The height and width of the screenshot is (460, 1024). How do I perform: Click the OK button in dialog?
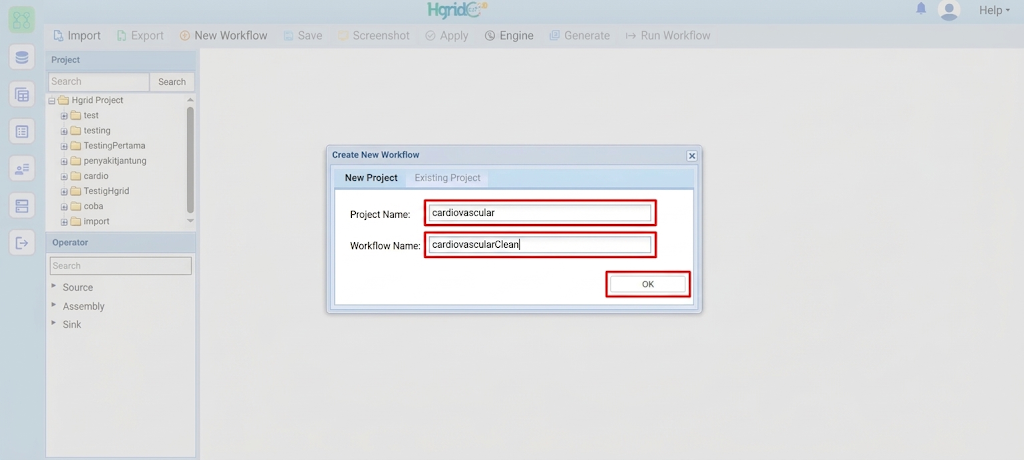pyautogui.click(x=648, y=284)
